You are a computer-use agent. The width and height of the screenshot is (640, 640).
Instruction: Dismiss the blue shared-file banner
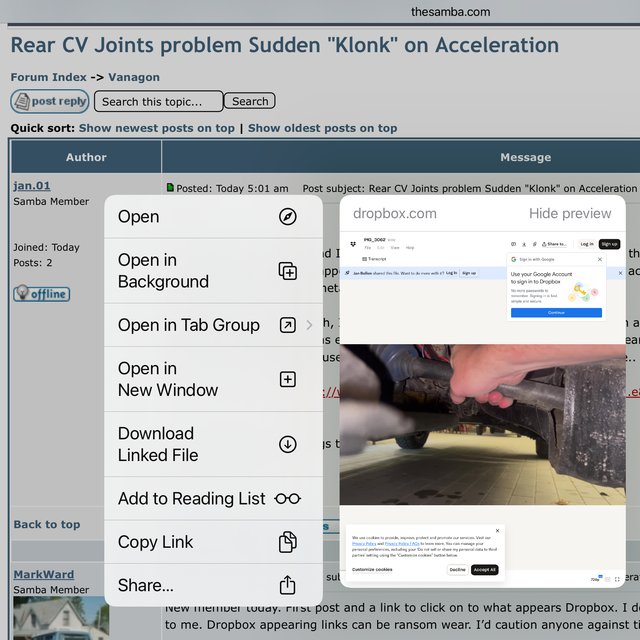click(620, 273)
